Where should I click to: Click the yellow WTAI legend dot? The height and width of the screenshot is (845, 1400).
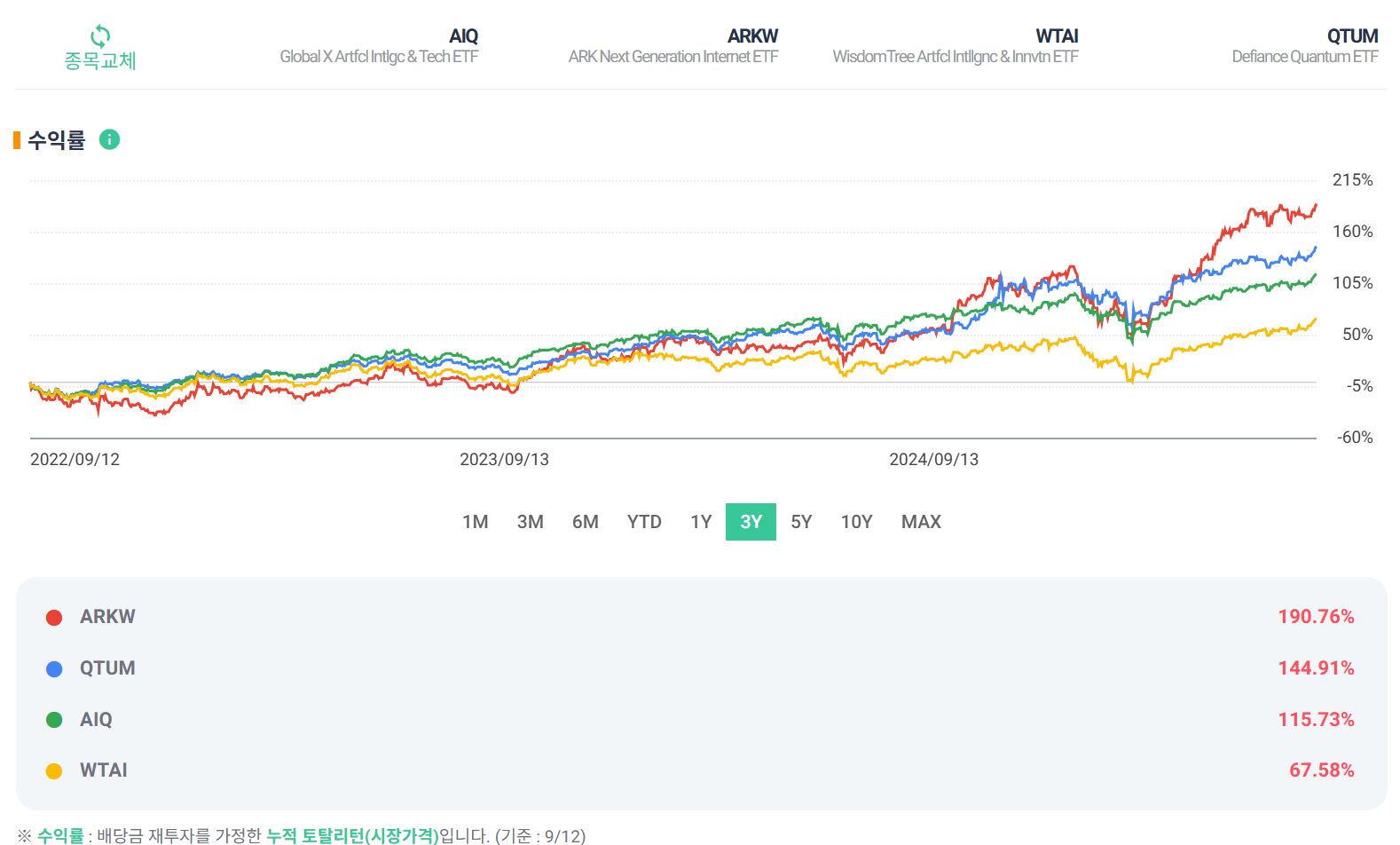coord(54,771)
